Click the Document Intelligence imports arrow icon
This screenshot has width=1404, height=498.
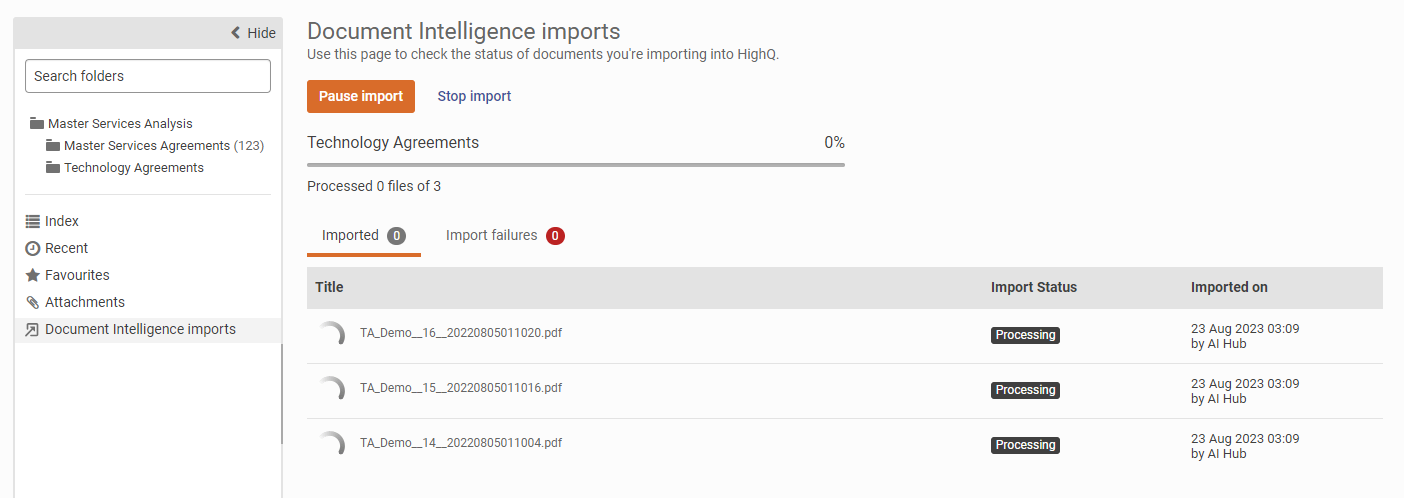pyautogui.click(x=32, y=329)
